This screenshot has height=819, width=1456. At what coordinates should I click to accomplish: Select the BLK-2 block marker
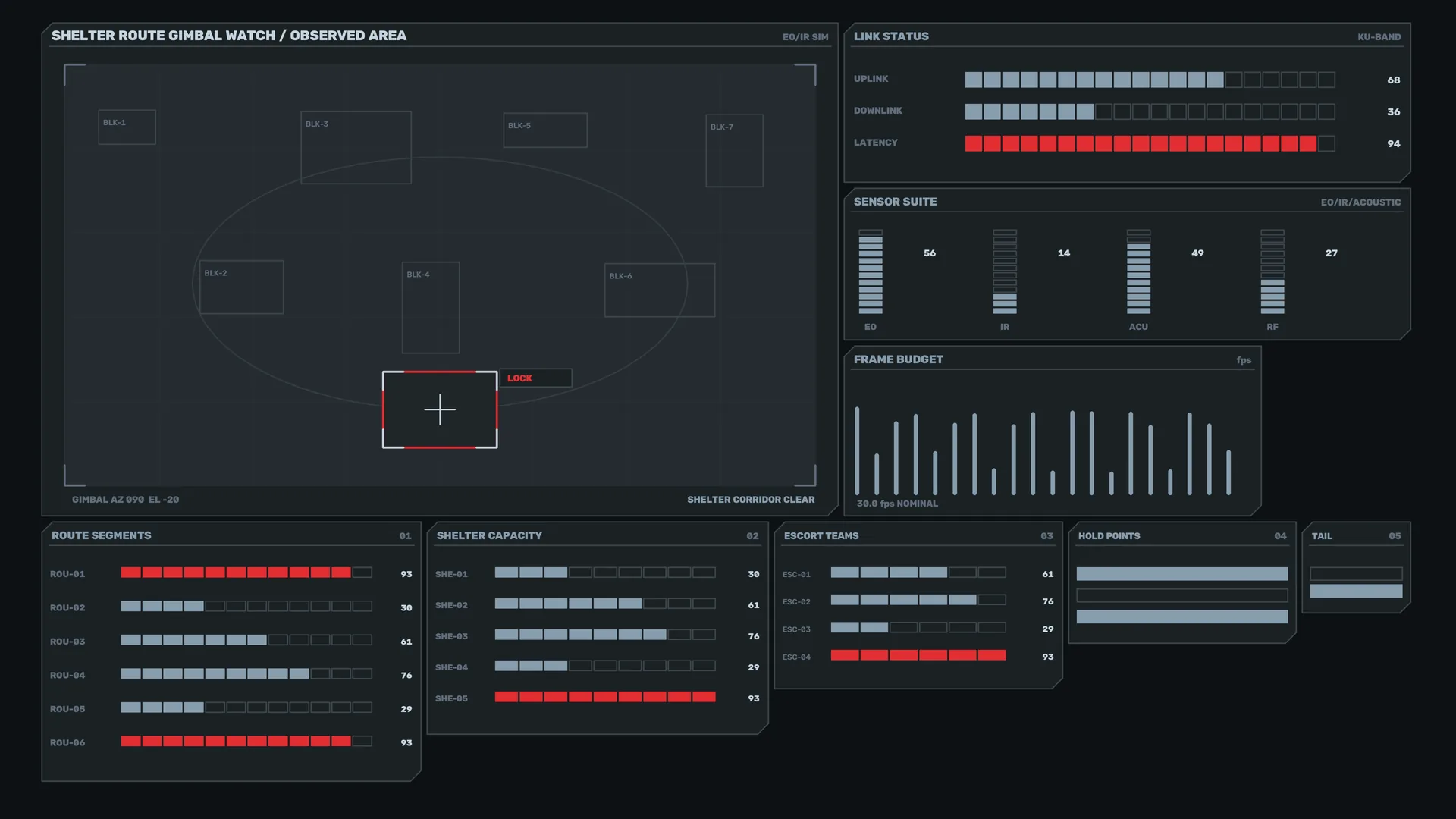(x=241, y=287)
